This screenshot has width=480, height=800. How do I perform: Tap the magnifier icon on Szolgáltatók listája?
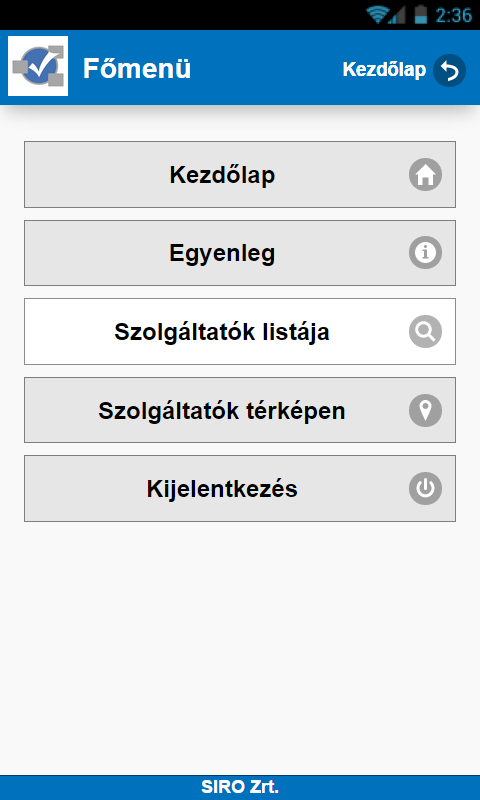tap(425, 332)
